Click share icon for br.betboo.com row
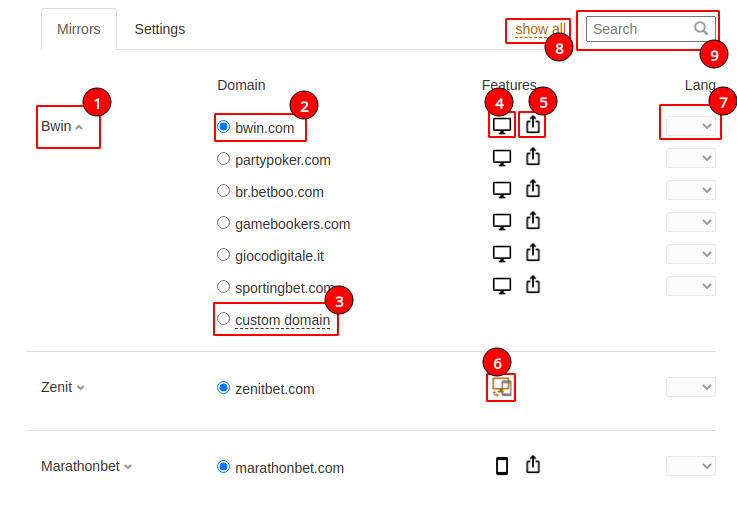 click(x=533, y=188)
